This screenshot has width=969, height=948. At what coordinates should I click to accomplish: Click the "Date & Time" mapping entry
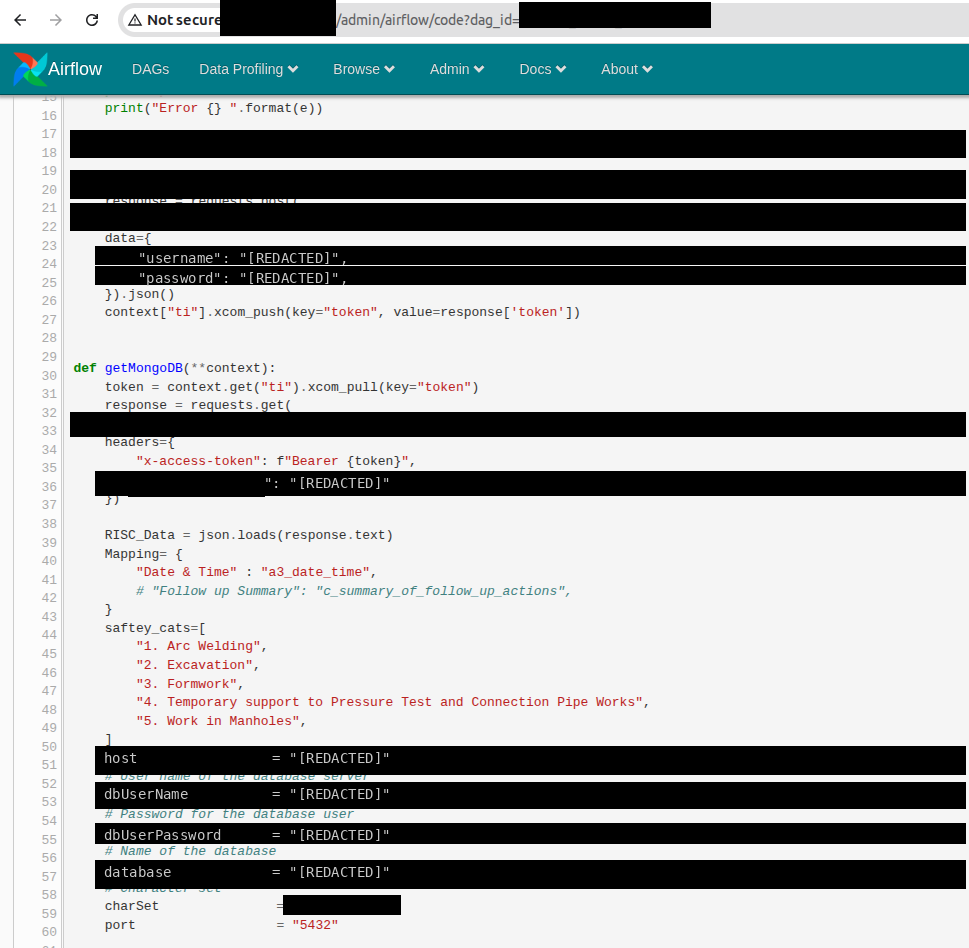tap(256, 572)
